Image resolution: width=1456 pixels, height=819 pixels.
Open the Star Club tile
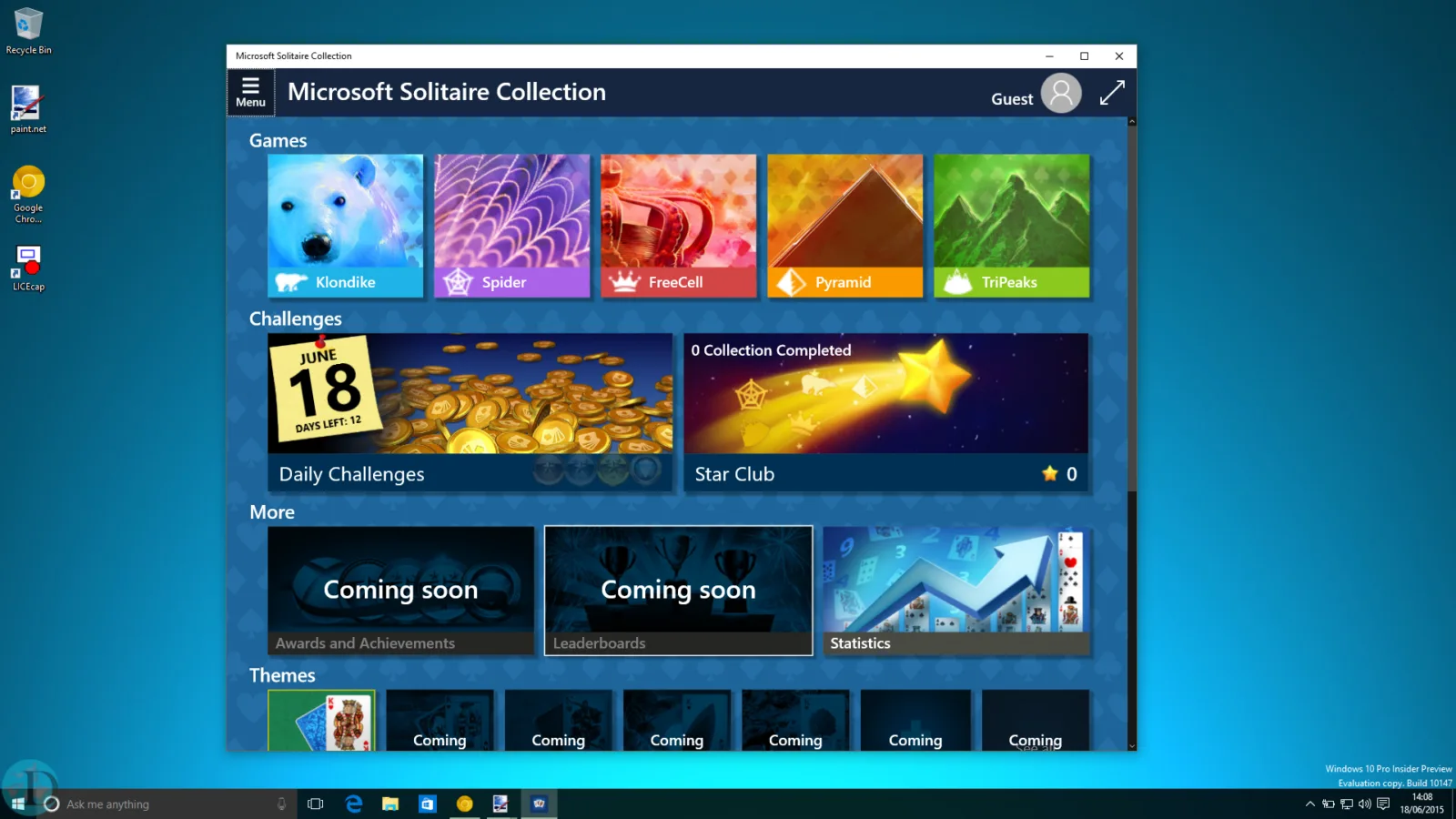pyautogui.click(x=886, y=412)
